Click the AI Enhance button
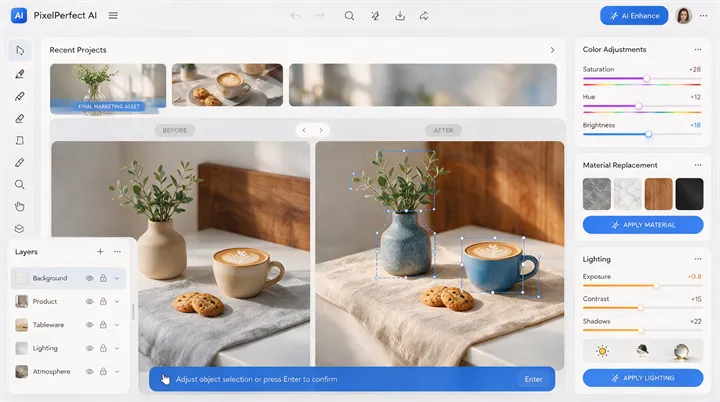Screen dimensions: 720x402 click(634, 16)
